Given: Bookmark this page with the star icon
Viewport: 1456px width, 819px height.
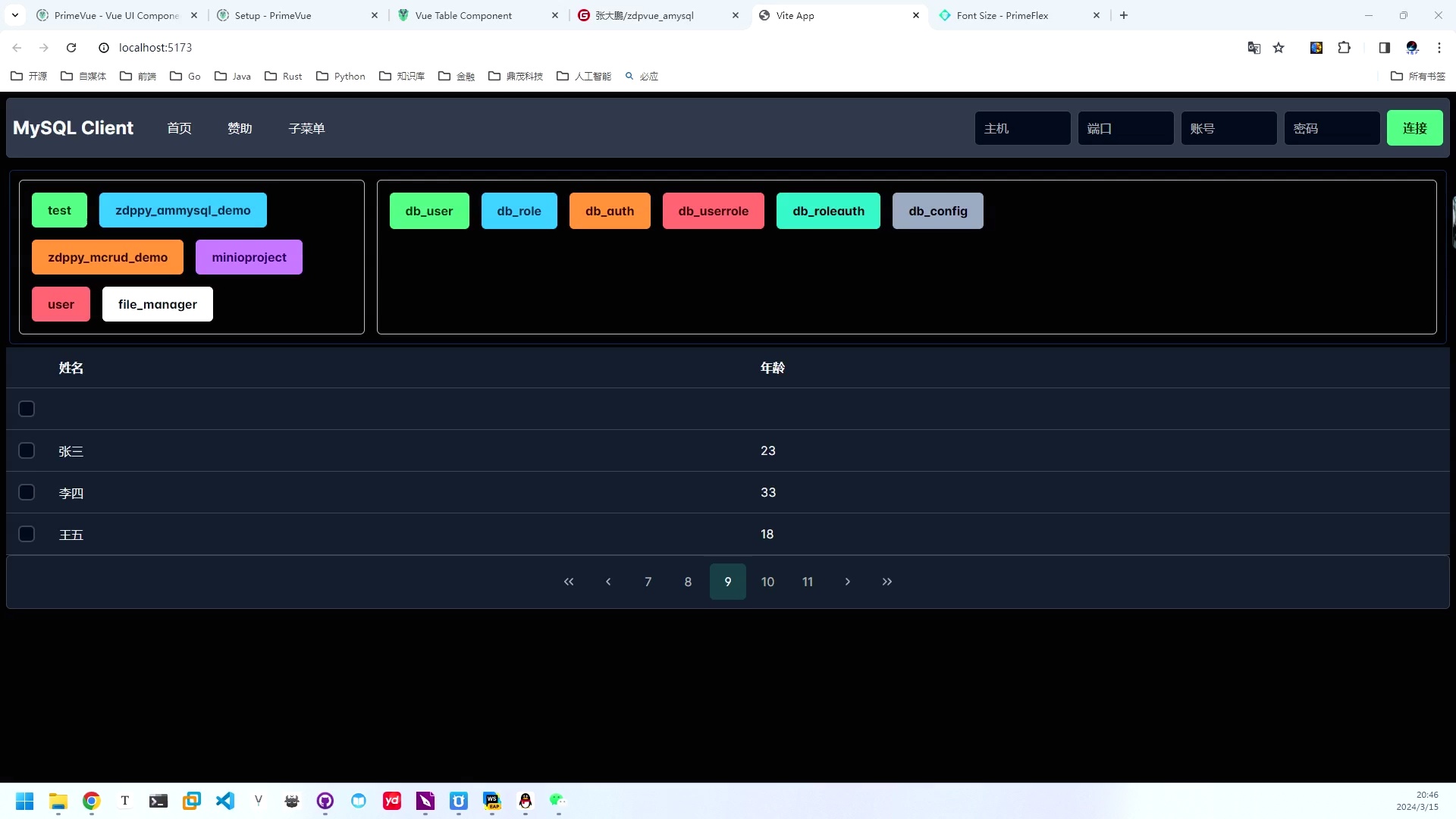Looking at the screenshot, I should click(1279, 47).
